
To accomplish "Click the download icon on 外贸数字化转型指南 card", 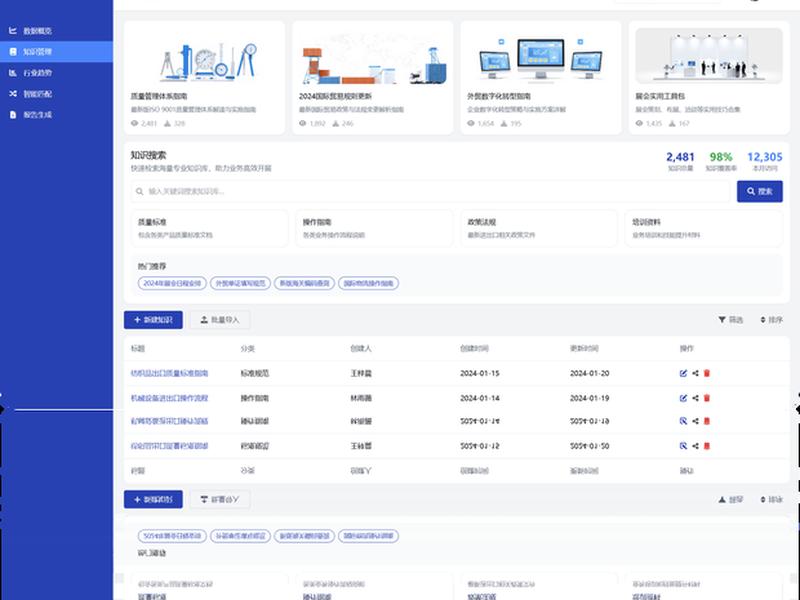I will tap(504, 123).
